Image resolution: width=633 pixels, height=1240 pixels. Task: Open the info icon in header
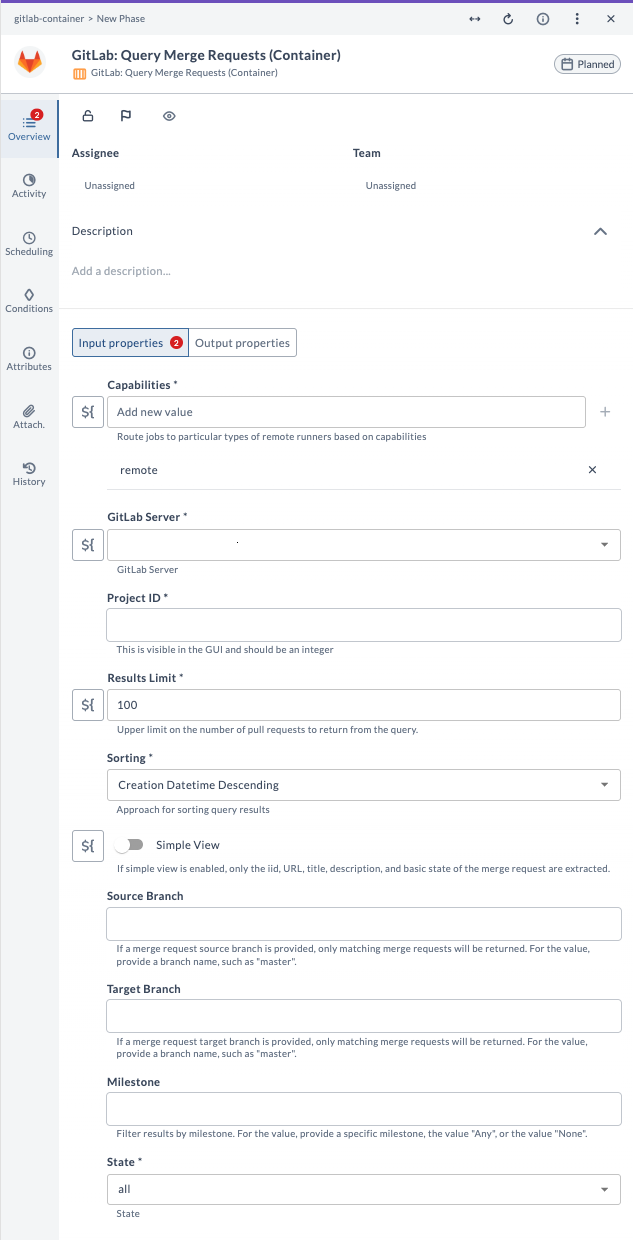[543, 19]
